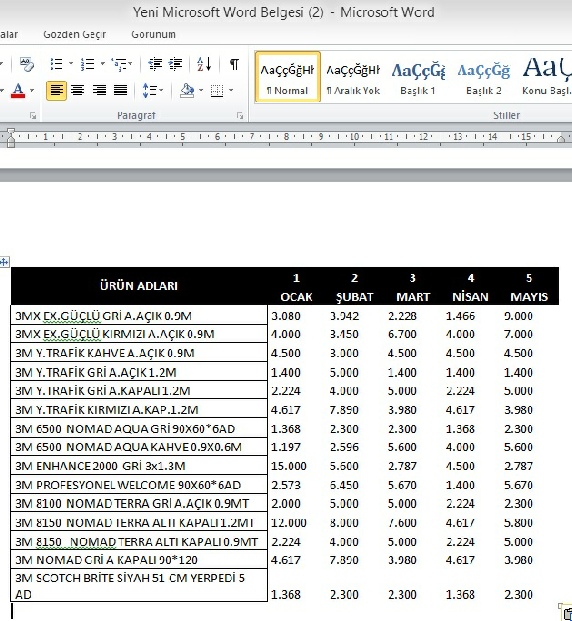The height and width of the screenshot is (621, 572).
Task: Click the 12.000 value in OCAK column
Action: pos(289,522)
